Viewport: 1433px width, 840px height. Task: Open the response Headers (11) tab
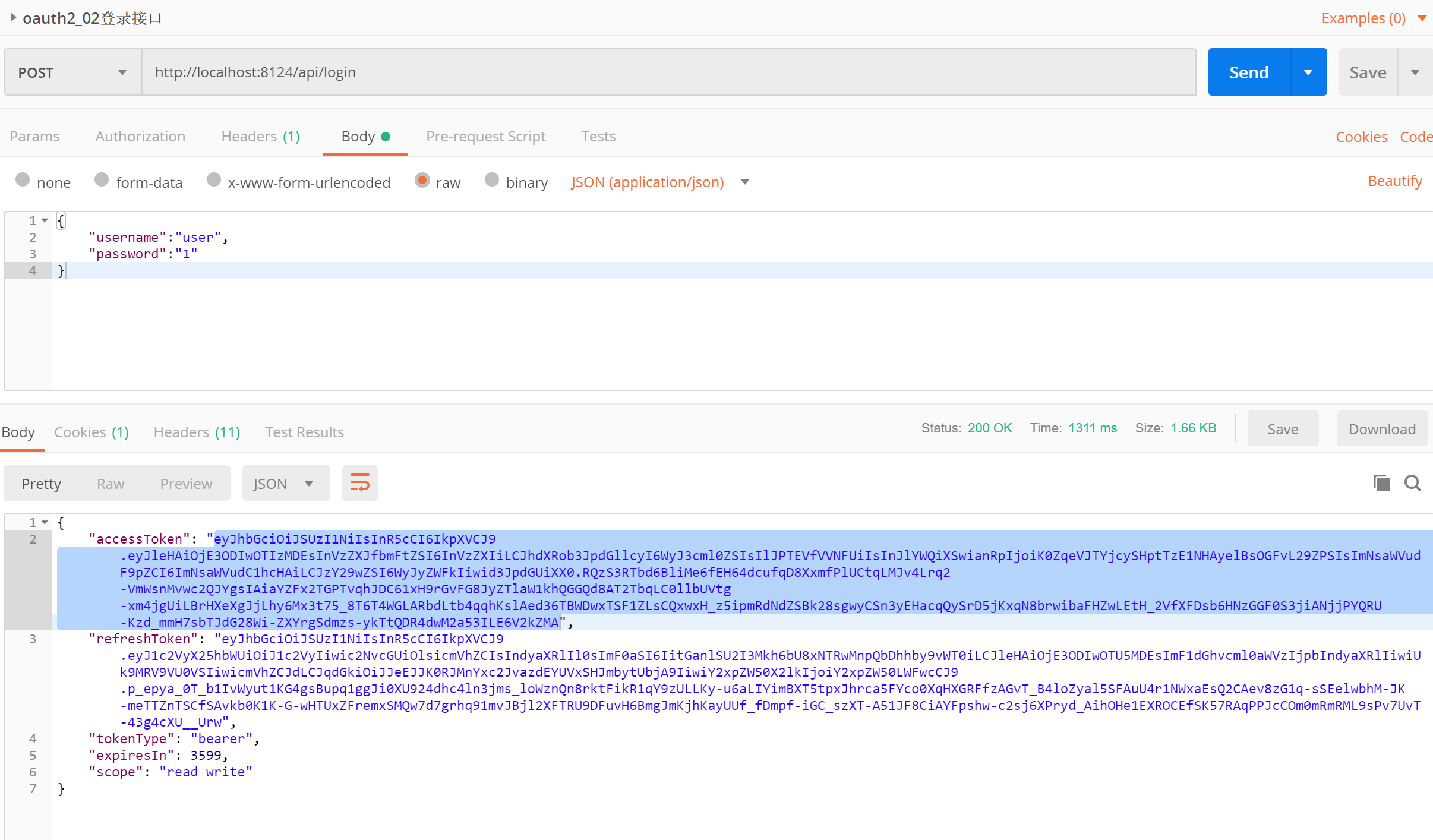[197, 432]
